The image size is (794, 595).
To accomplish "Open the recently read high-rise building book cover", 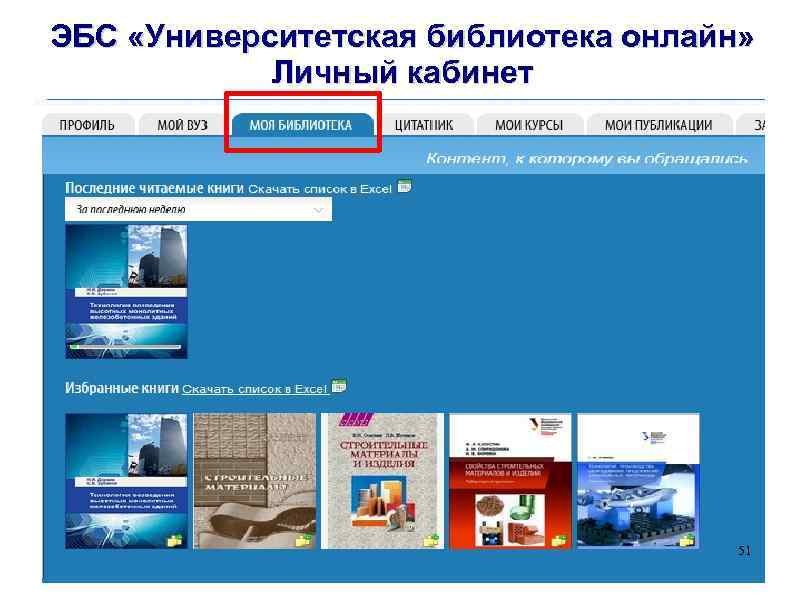I will point(126,292).
